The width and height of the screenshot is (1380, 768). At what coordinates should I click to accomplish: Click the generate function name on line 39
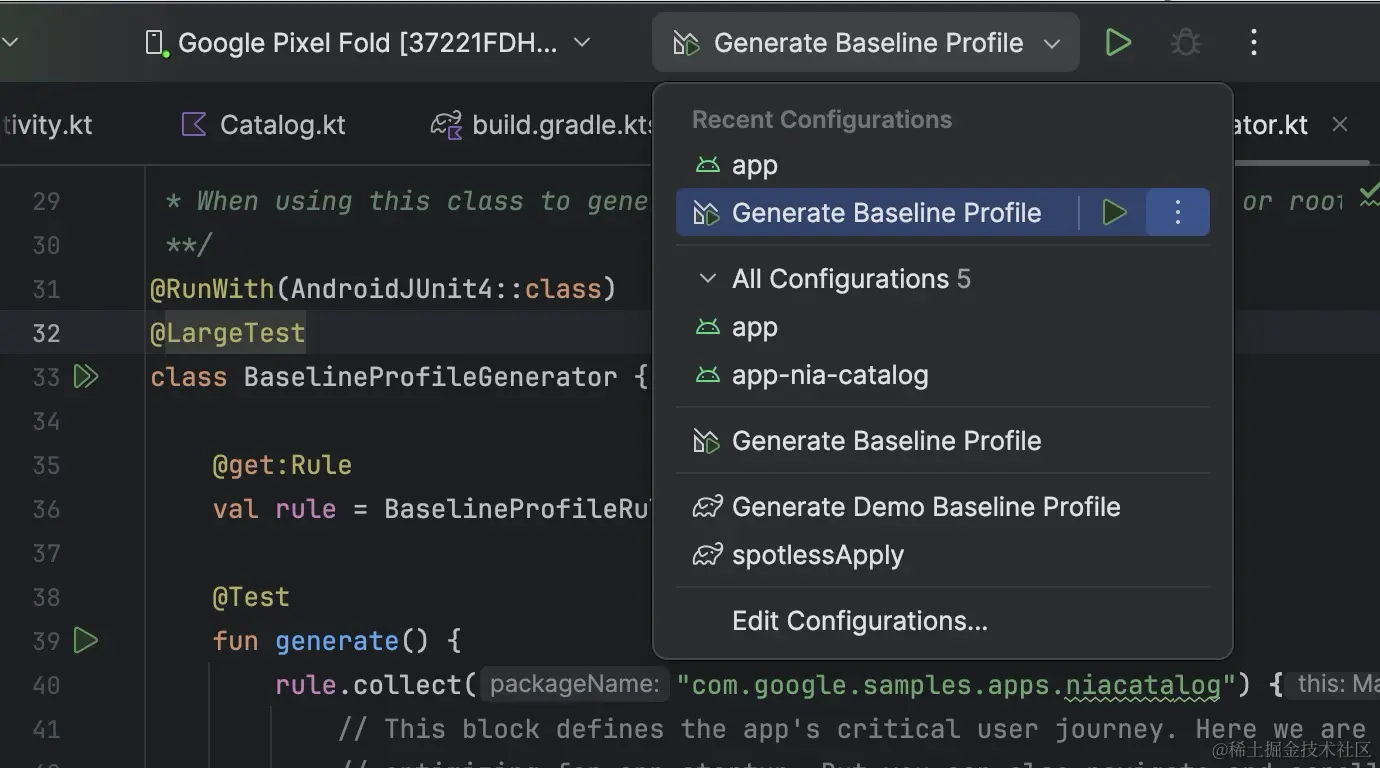[x=337, y=641]
